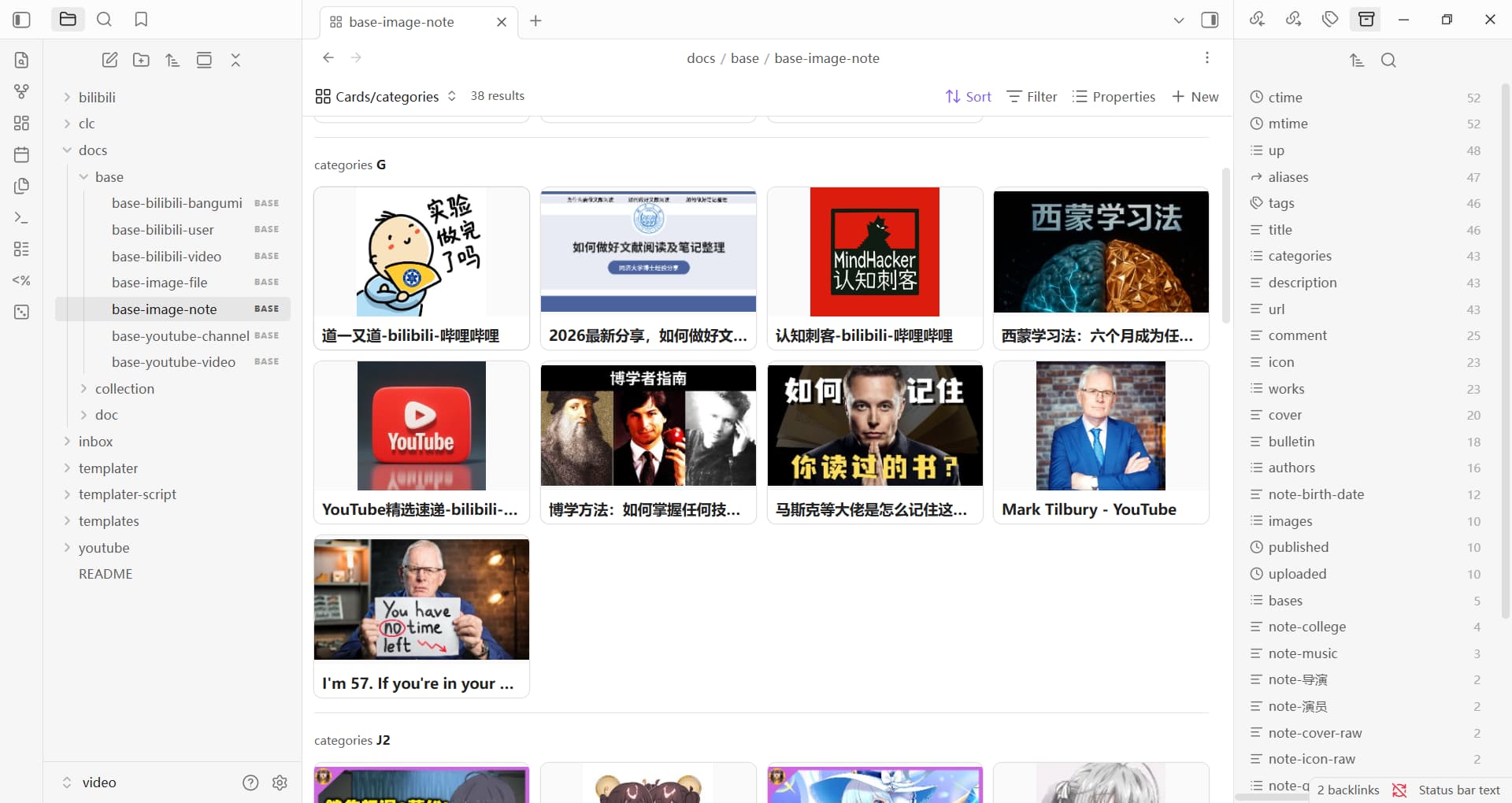The width and height of the screenshot is (1512, 803).
Task: Open the Cards/categories view dropdown
Action: pos(386,96)
